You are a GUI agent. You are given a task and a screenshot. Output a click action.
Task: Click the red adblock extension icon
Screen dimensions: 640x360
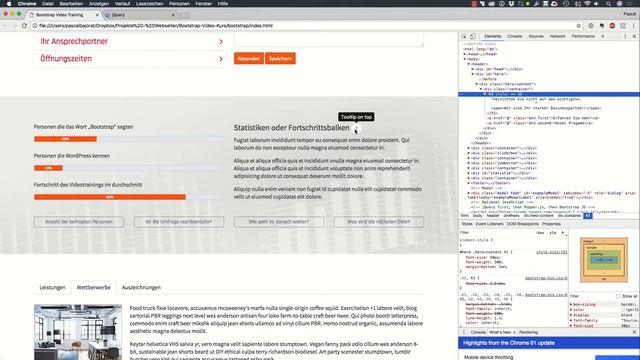coord(612,25)
